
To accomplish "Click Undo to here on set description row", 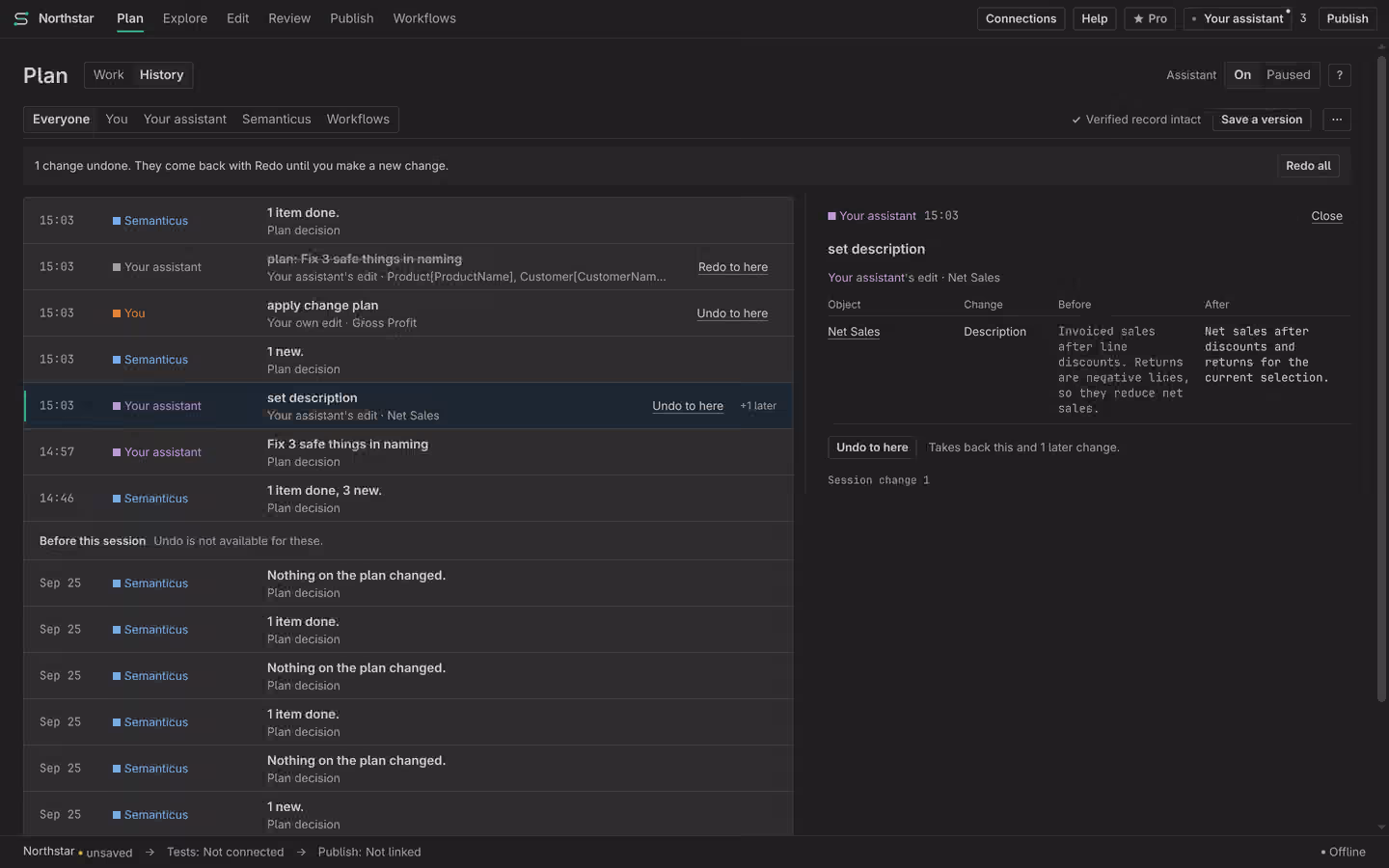I will coord(688,406).
